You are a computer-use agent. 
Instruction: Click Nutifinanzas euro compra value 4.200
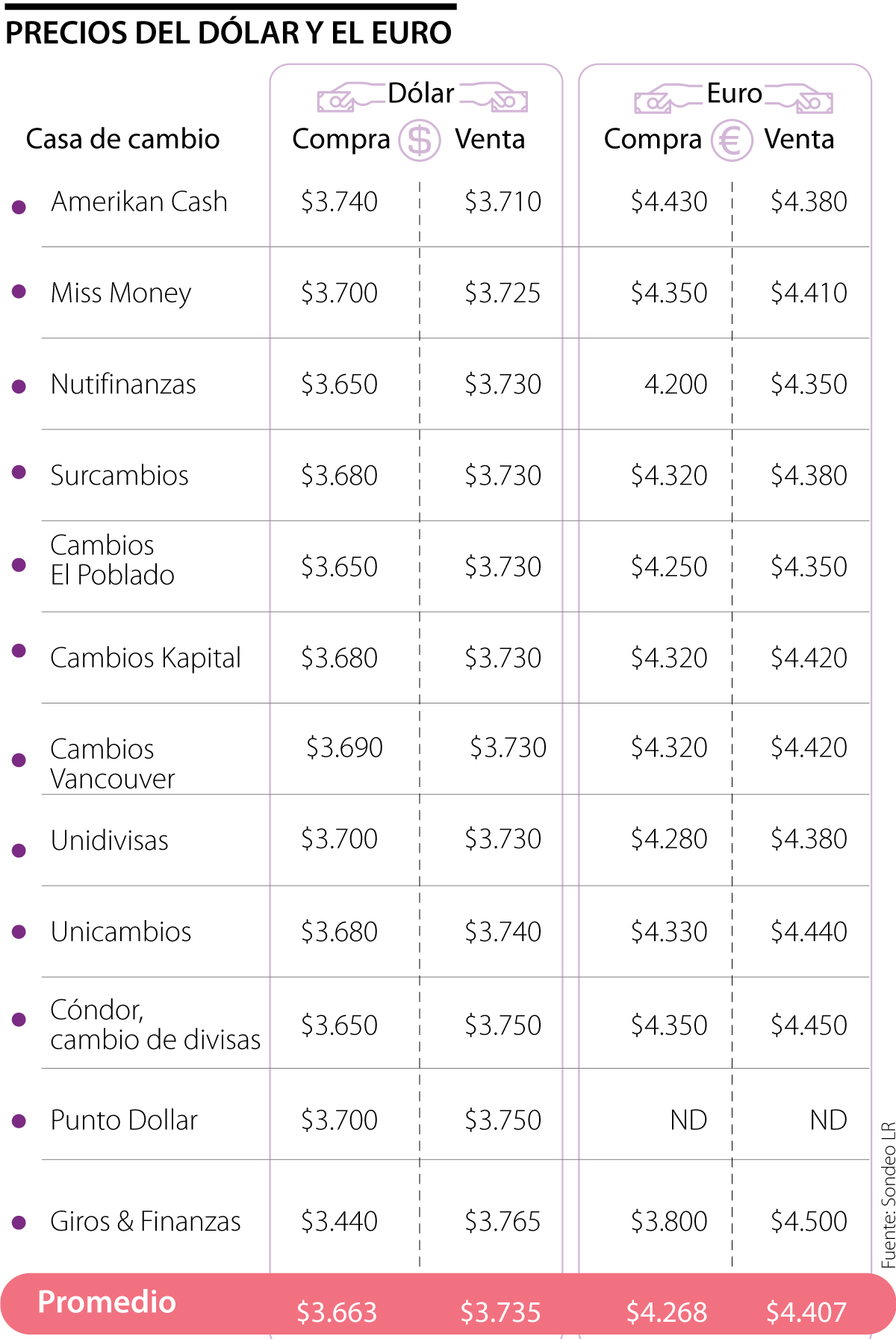point(675,384)
